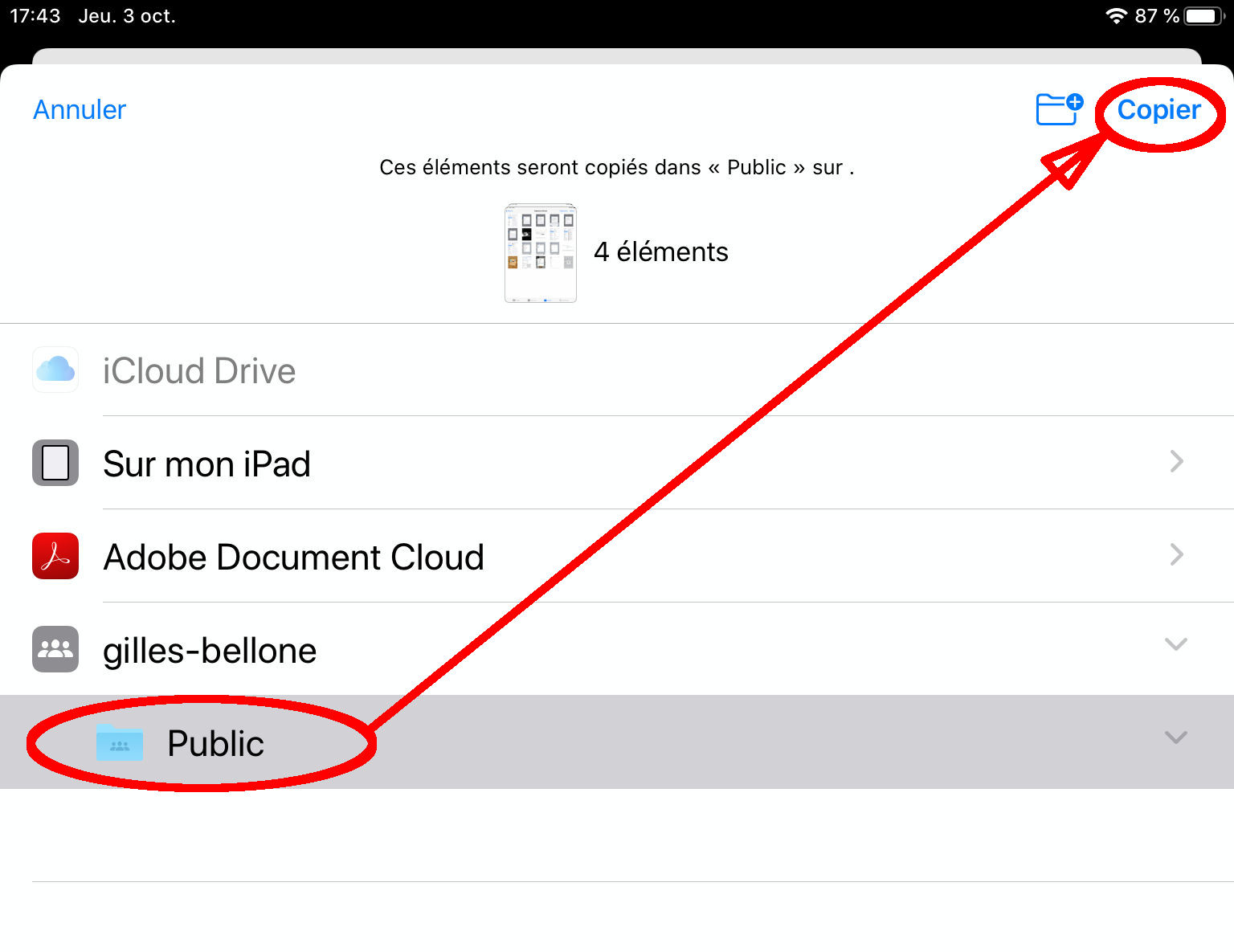Collapse the gilles-bellone location chevron
Screen dimensions: 1234x952
click(1176, 644)
